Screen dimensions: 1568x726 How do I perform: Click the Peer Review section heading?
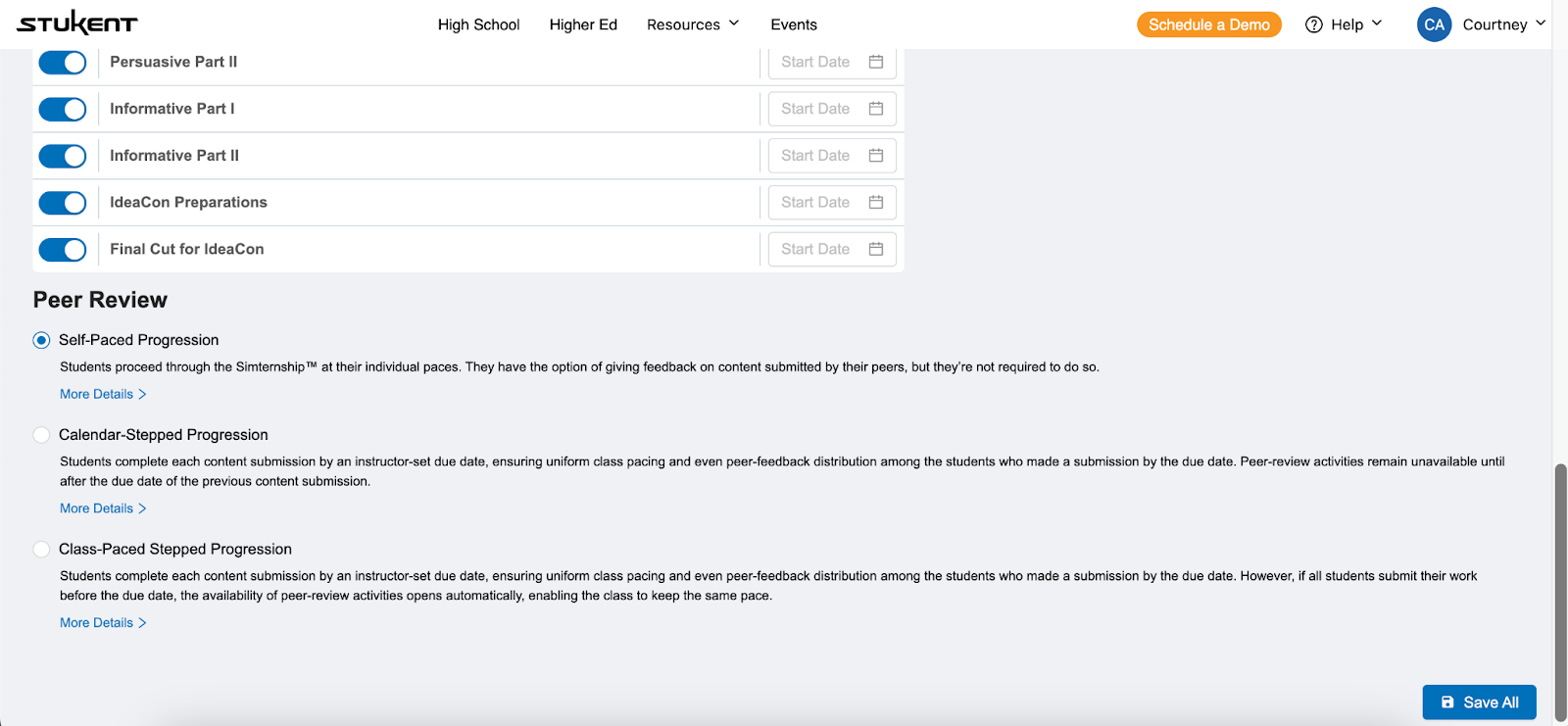tap(100, 300)
